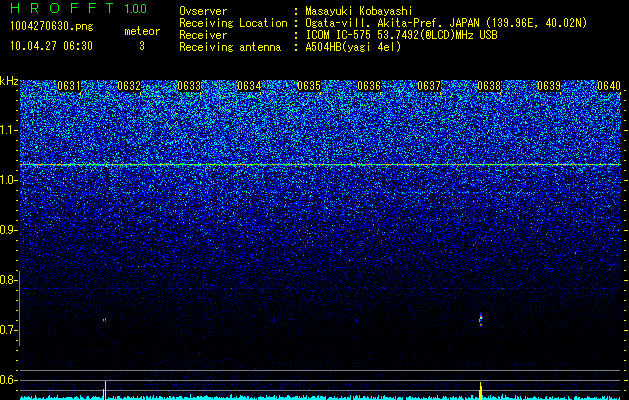Click the Receiving Location label
629x400 pixels.
pyautogui.click(x=233, y=23)
